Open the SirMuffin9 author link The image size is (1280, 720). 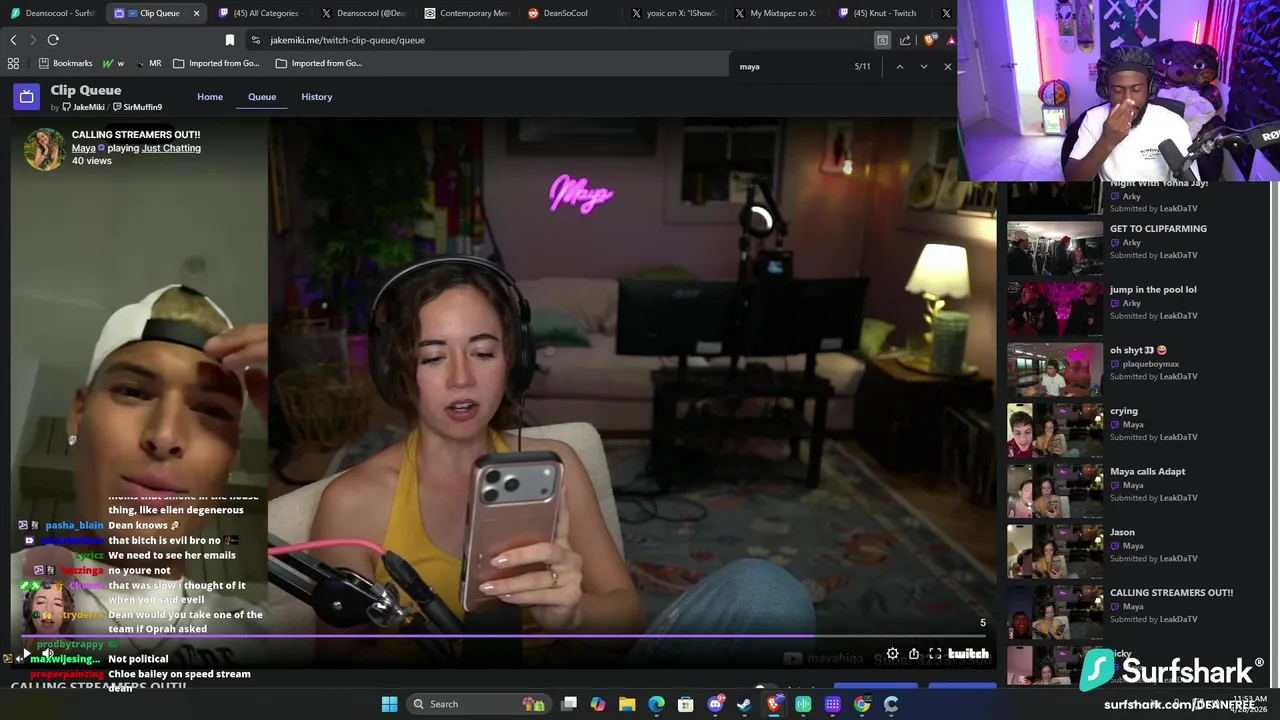click(137, 107)
